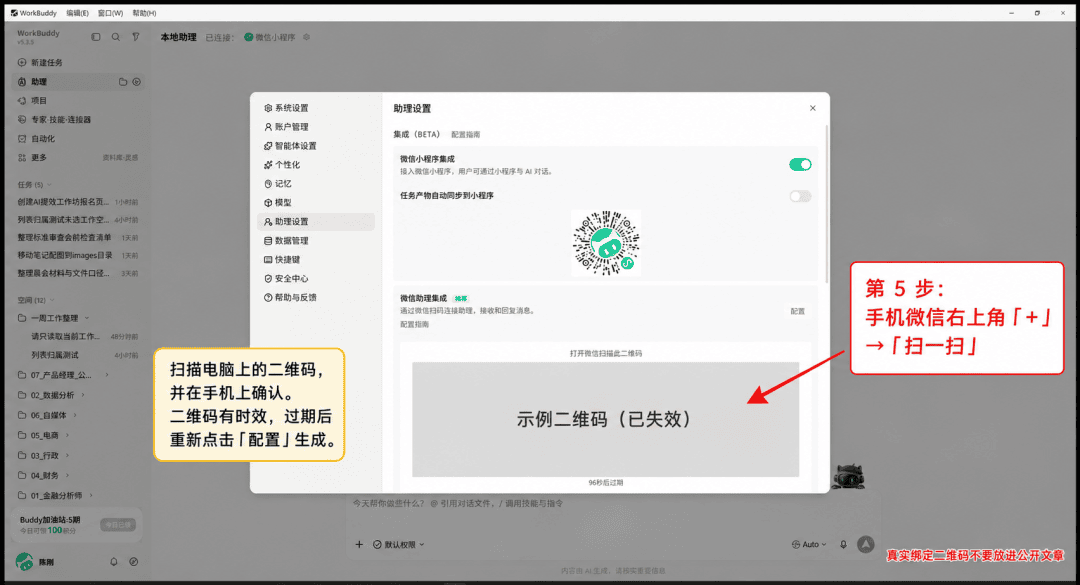
Task: Open task 整理晨会材料与文件口径...
Action: [x=78, y=274]
